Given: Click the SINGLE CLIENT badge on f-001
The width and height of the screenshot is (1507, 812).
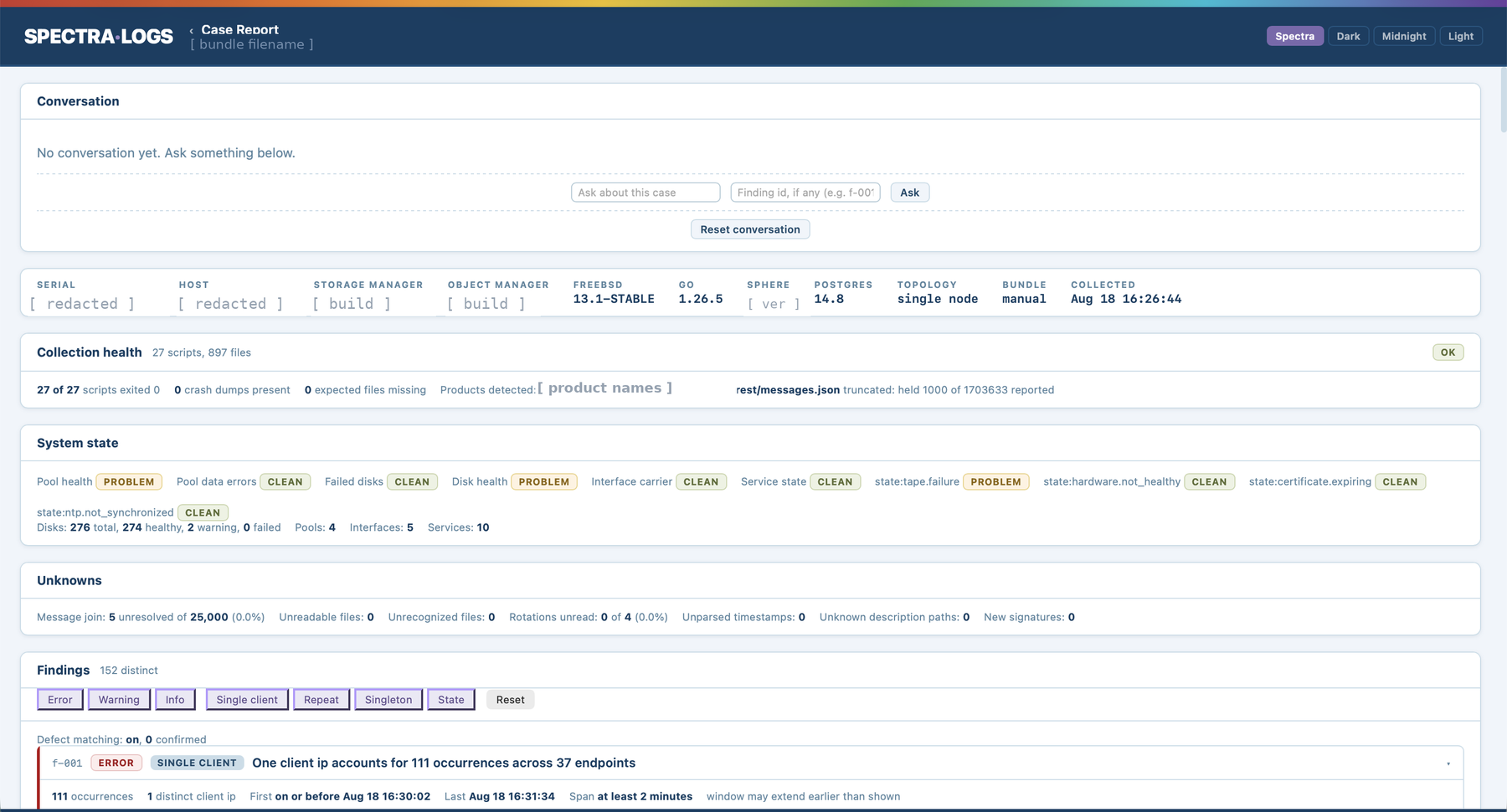Looking at the screenshot, I should click(x=197, y=763).
